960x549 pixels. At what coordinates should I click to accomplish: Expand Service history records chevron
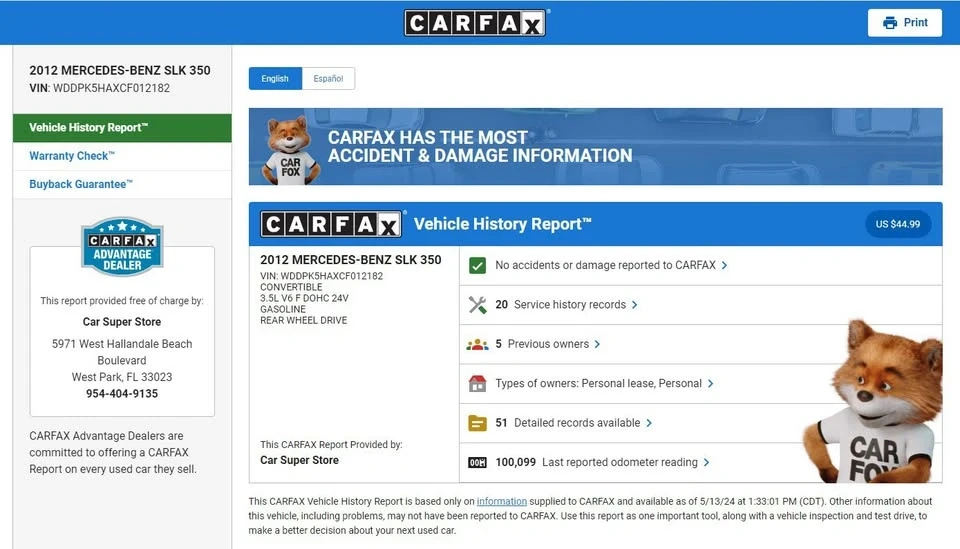[634, 305]
